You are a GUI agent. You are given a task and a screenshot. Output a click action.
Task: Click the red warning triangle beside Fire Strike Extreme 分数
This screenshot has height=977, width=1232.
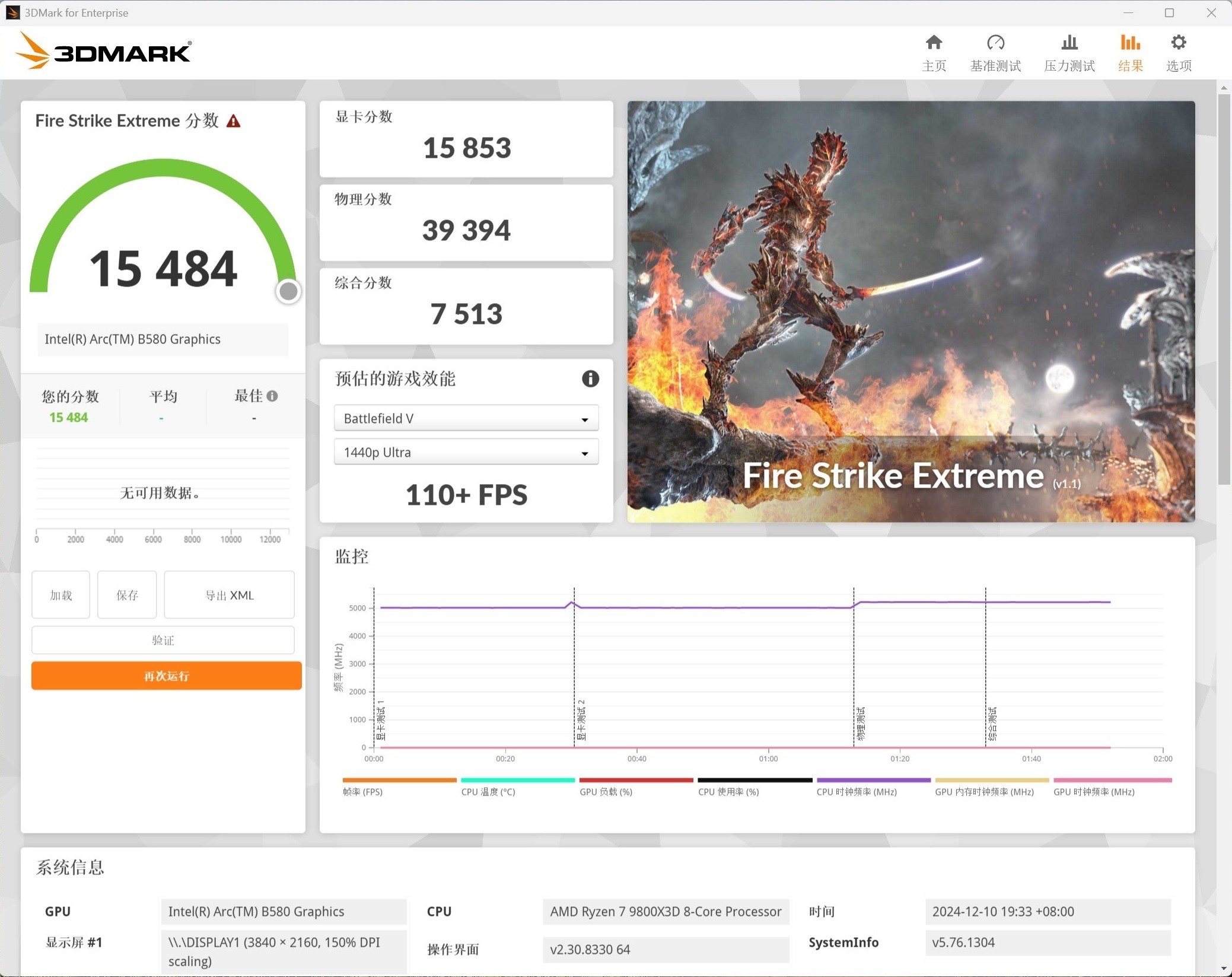pos(234,121)
